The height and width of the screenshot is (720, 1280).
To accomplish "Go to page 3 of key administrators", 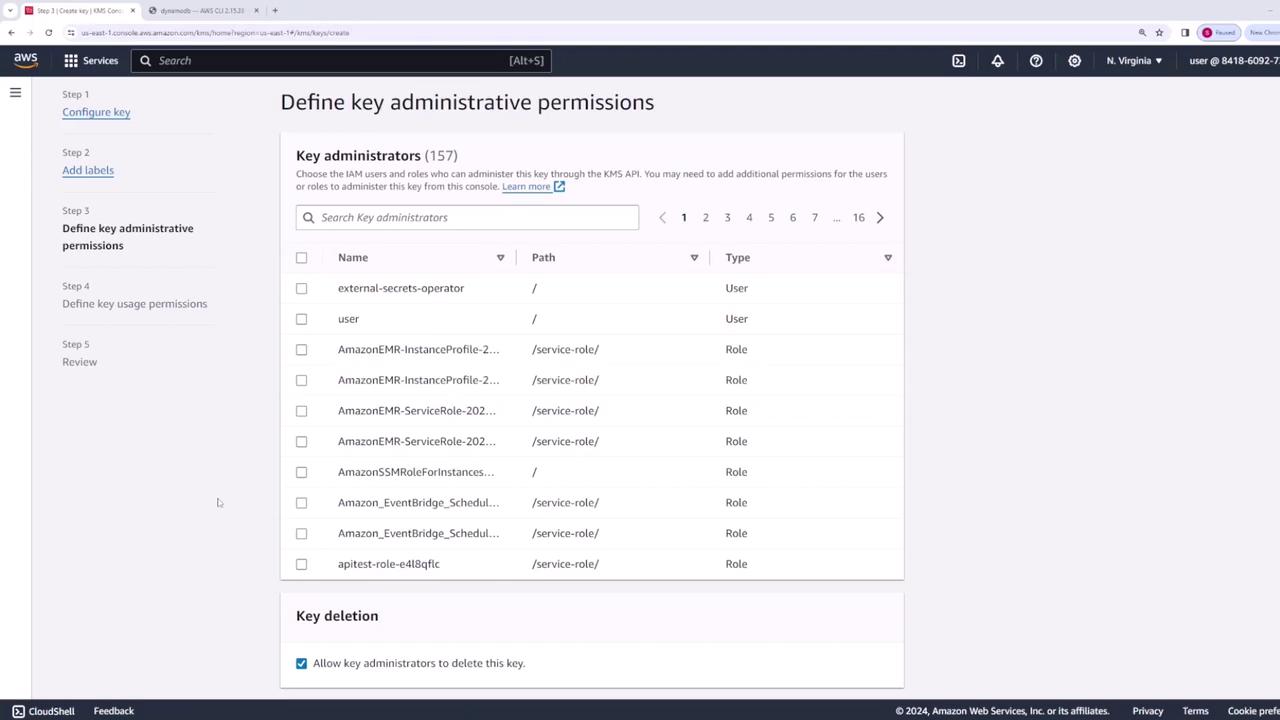I will [727, 217].
